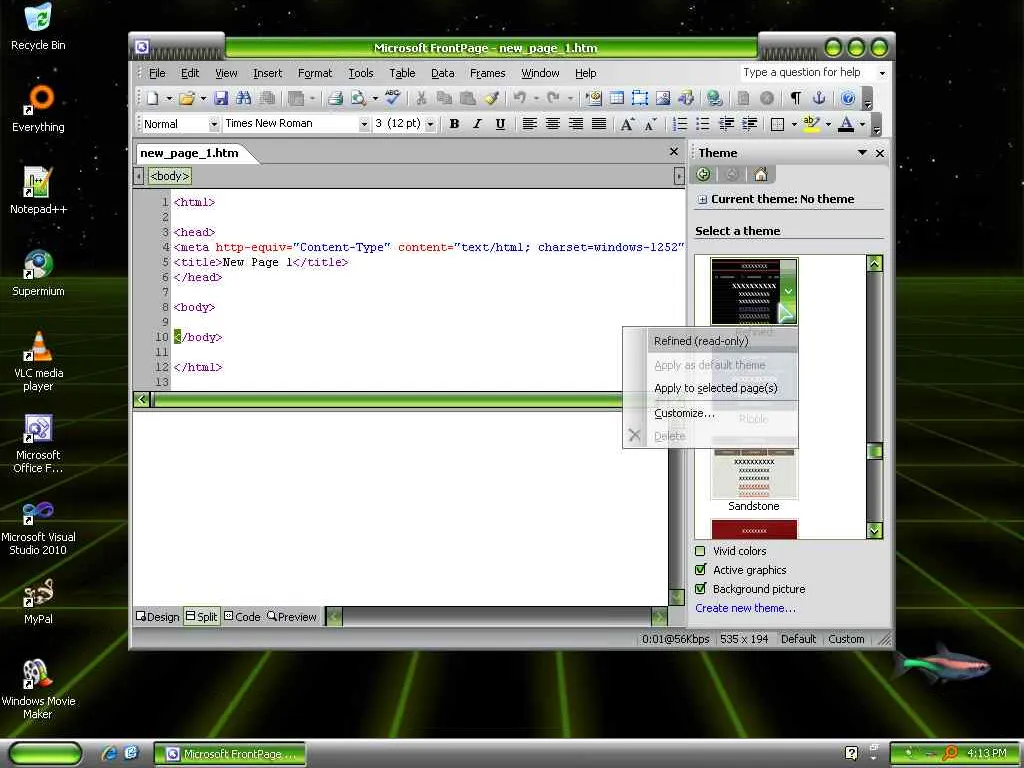Align text right
Screen dimensions: 1024x768
click(x=576, y=123)
